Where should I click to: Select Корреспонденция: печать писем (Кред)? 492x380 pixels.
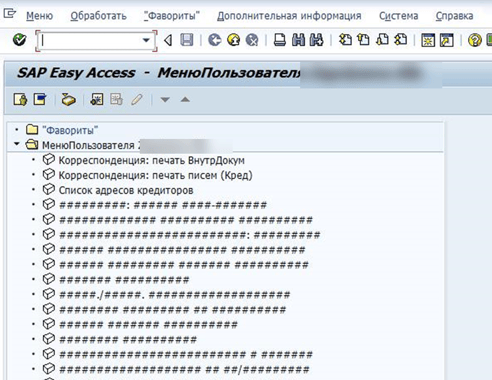point(156,175)
